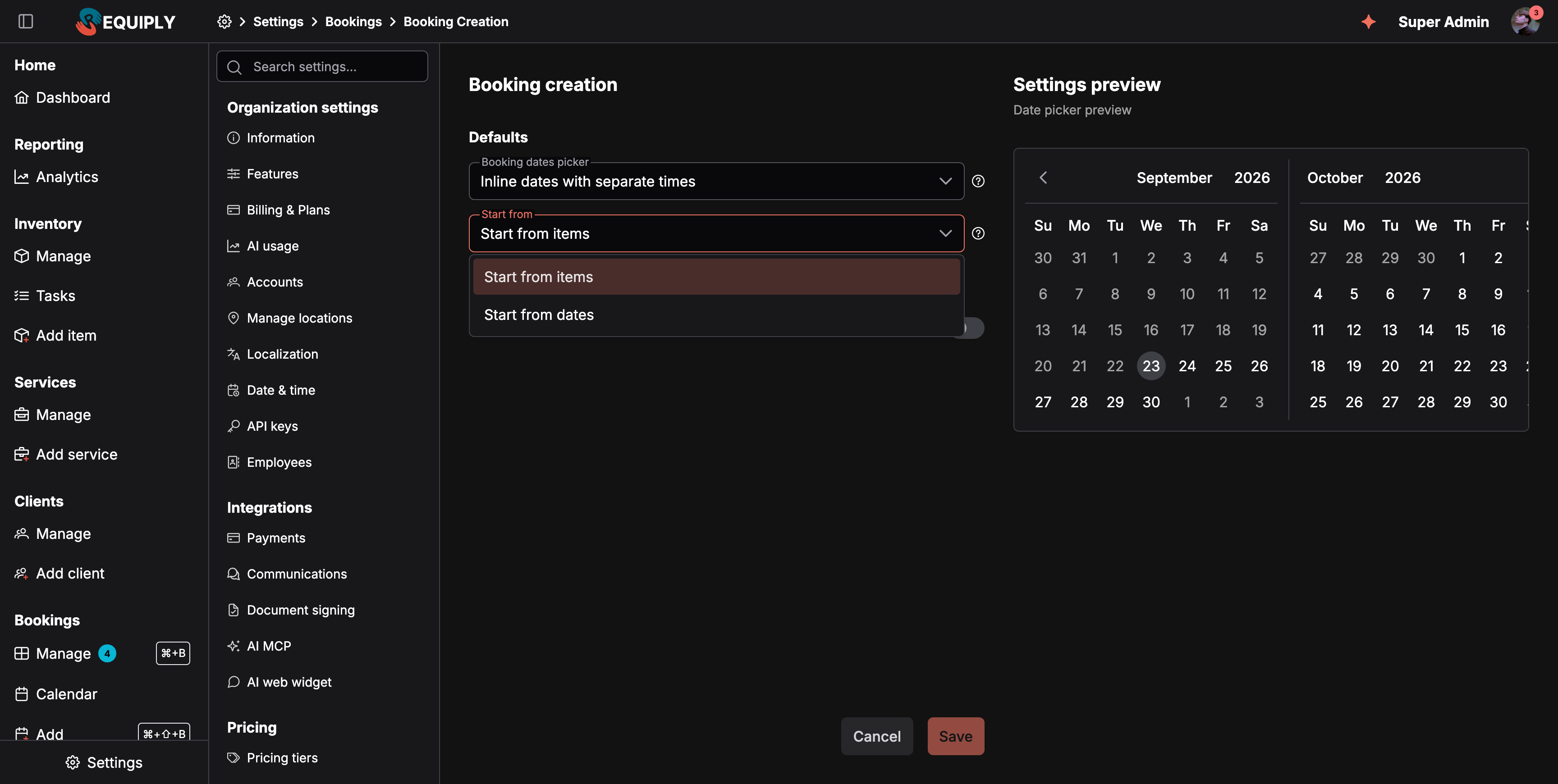The width and height of the screenshot is (1558, 784).
Task: Toggle the switch behind the dropdown list
Action: click(x=974, y=328)
